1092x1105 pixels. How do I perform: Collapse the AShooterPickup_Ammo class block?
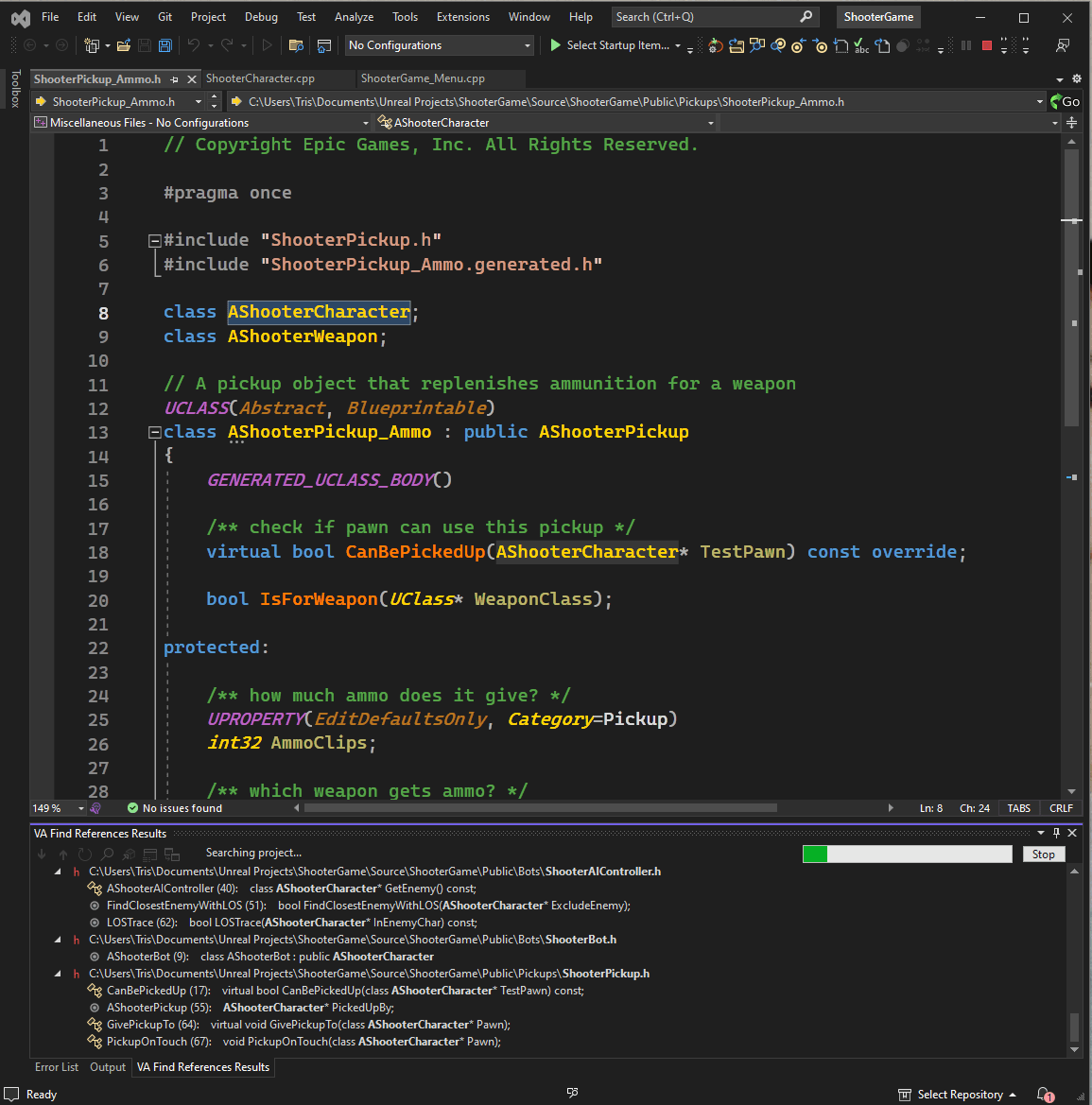[x=154, y=432]
